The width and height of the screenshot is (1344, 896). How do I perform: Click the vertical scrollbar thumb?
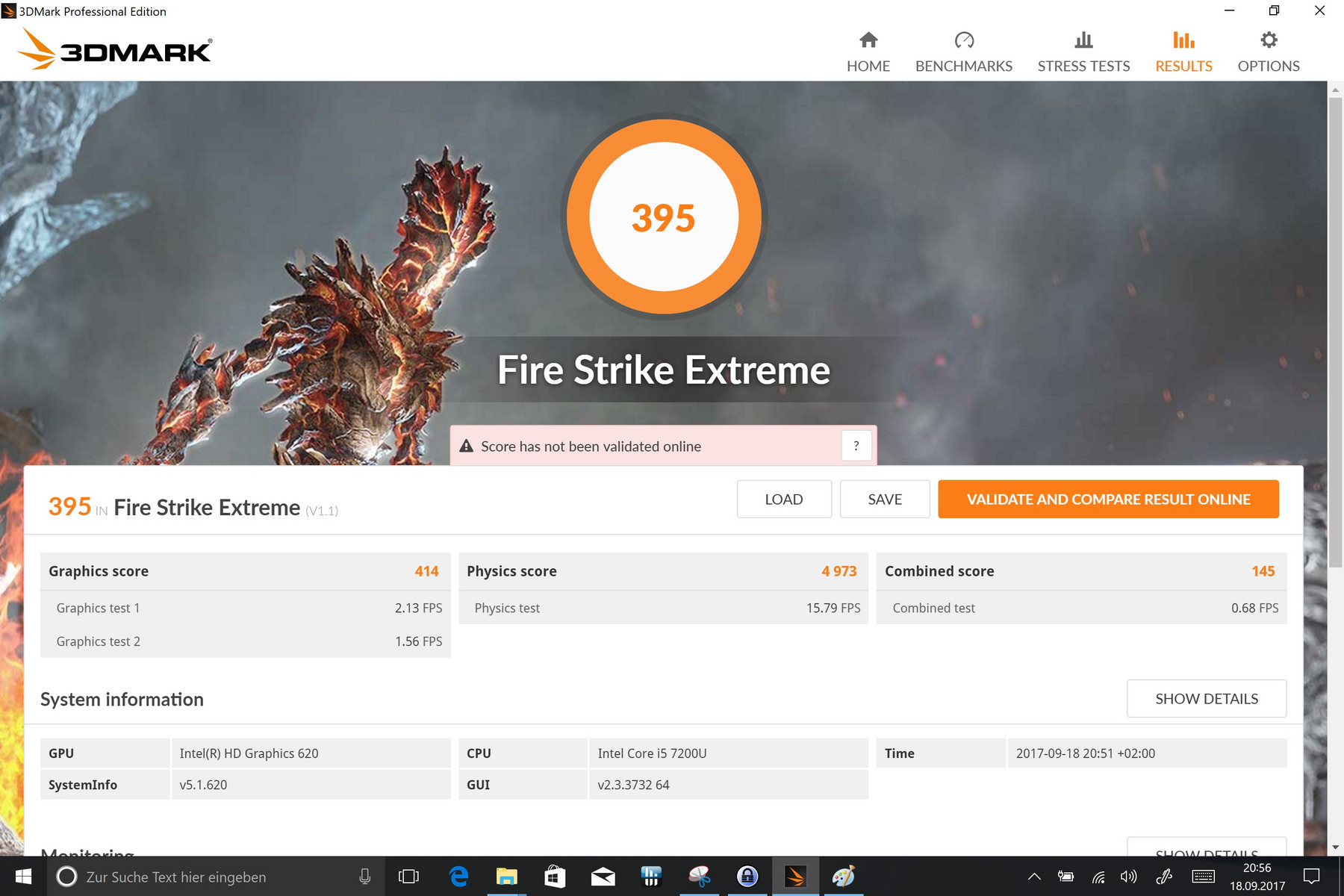[x=1335, y=331]
